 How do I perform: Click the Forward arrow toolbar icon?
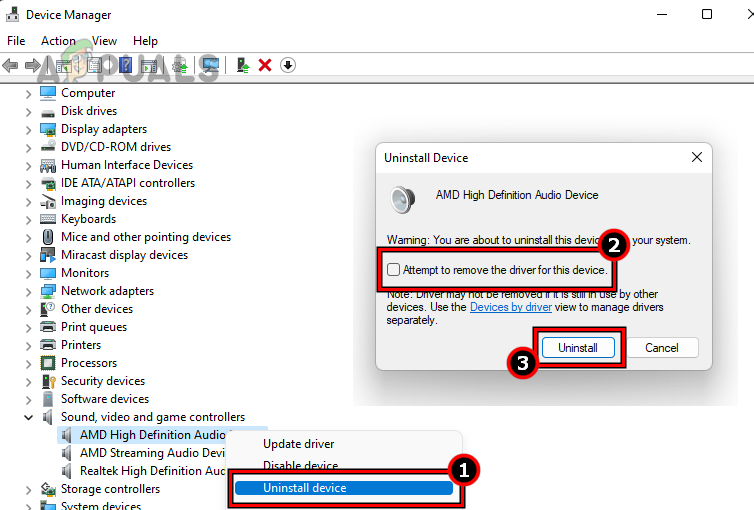(x=32, y=65)
